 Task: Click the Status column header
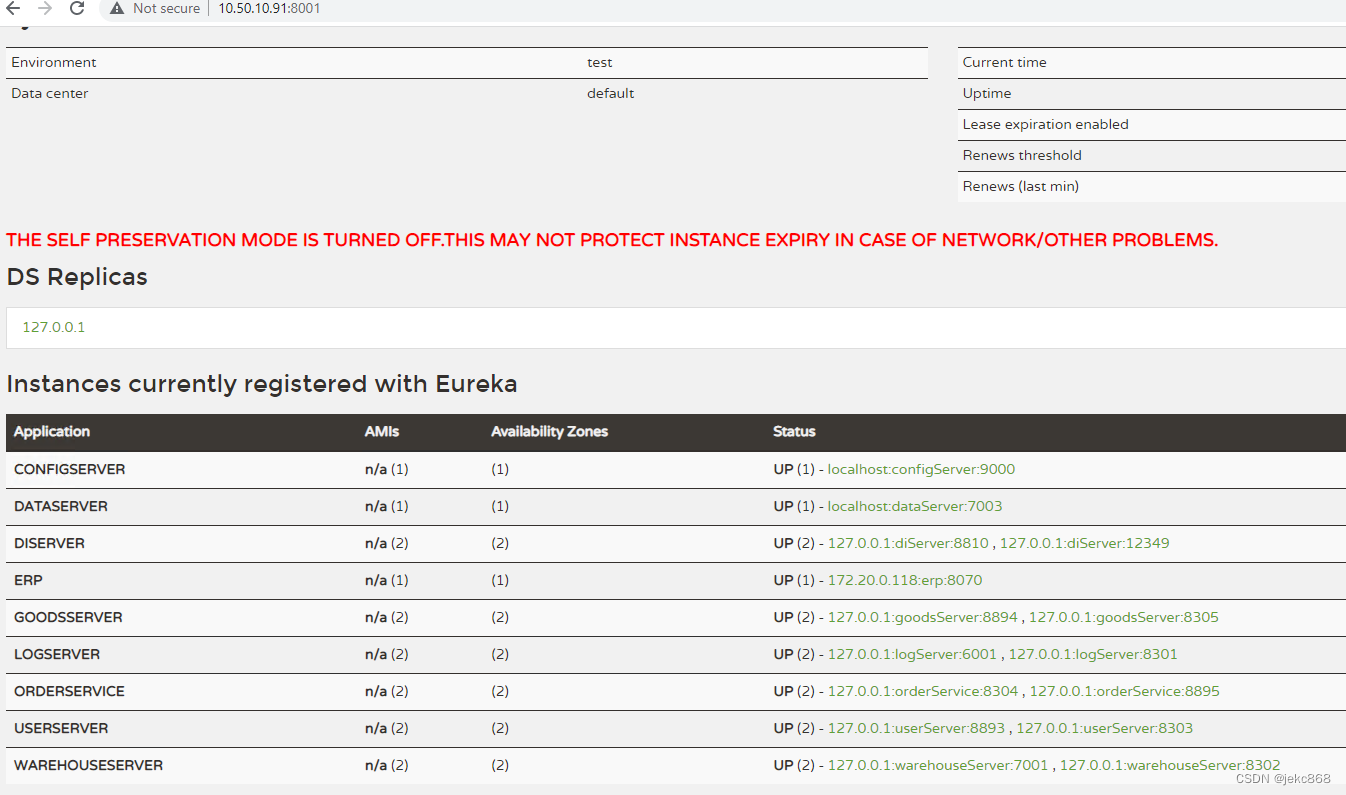pos(794,432)
